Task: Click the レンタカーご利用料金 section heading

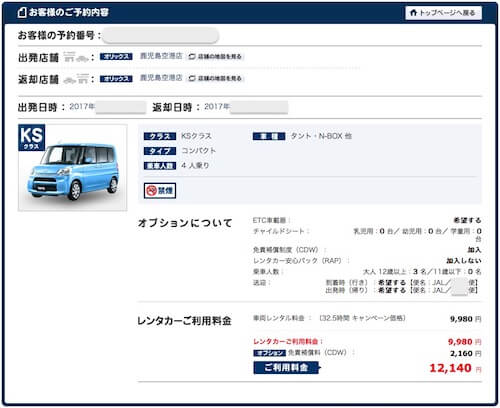Action: click(x=184, y=321)
